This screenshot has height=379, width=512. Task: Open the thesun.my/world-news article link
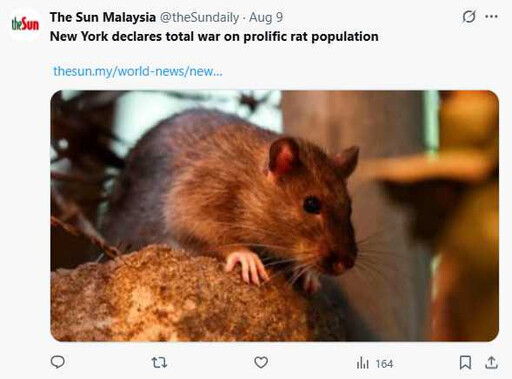pos(138,71)
